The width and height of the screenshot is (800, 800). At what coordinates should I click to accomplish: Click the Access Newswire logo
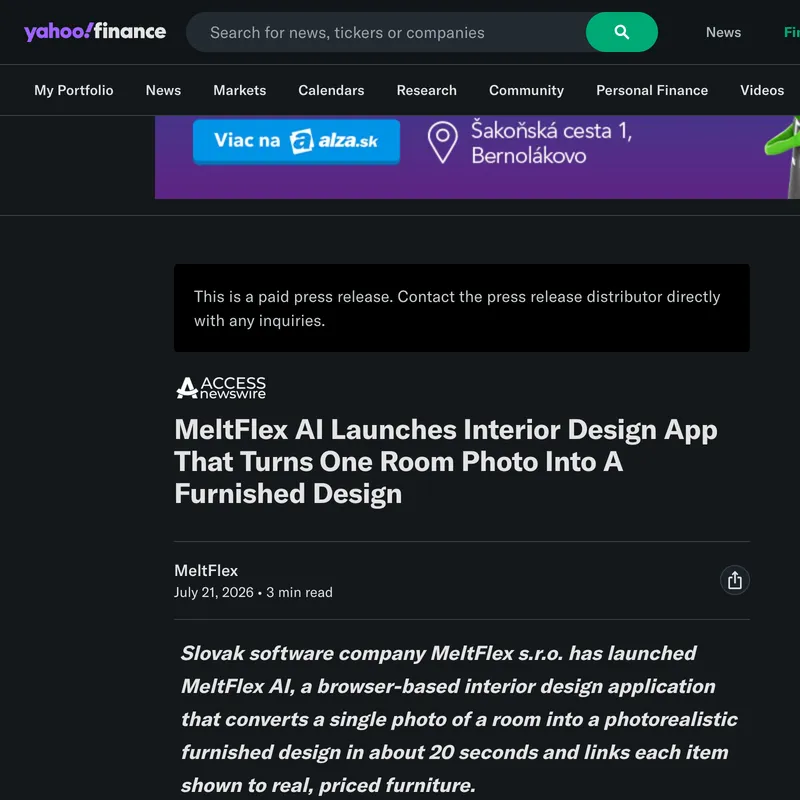tap(221, 388)
